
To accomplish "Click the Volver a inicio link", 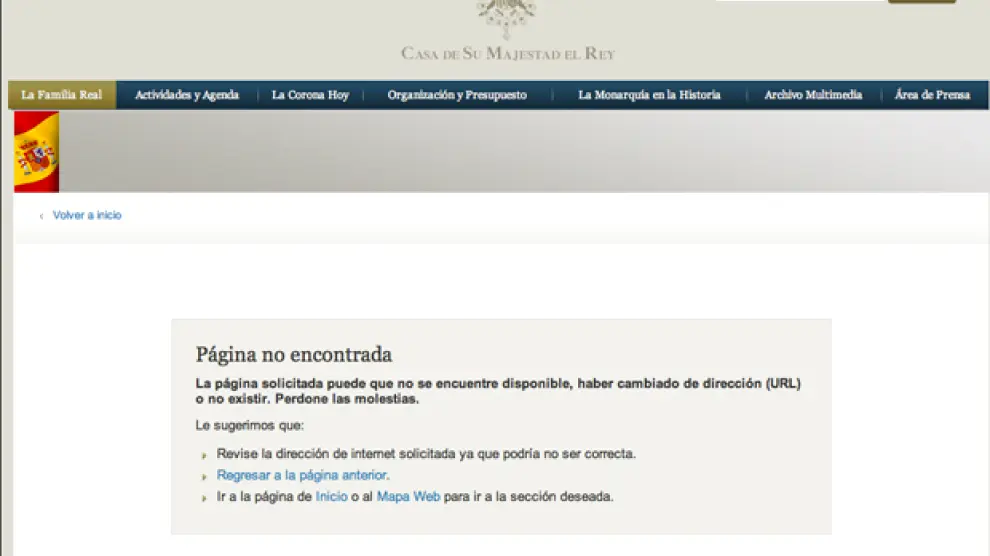I will pos(87,215).
